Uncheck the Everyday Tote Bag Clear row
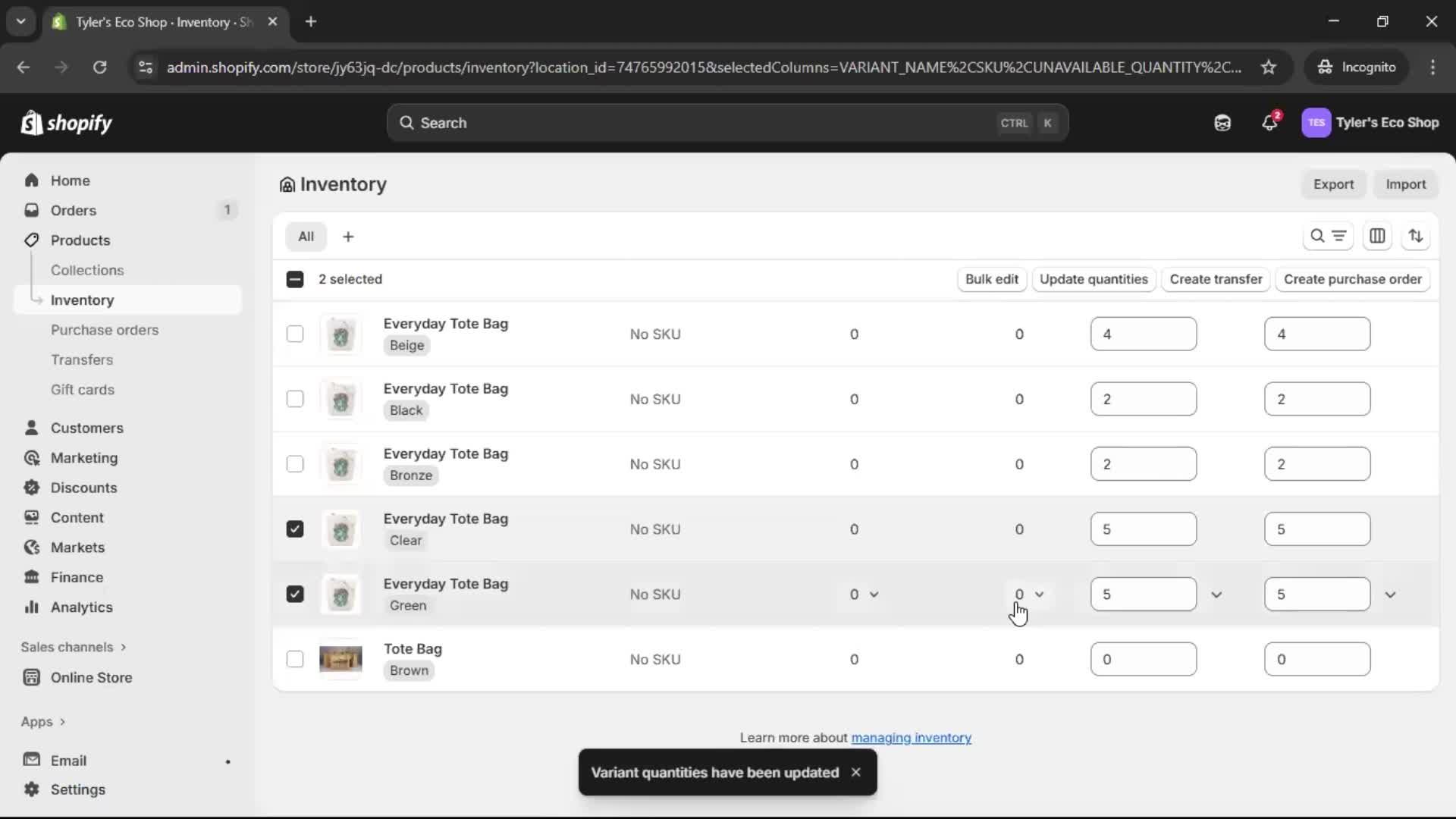The image size is (1456, 819). pyautogui.click(x=295, y=529)
